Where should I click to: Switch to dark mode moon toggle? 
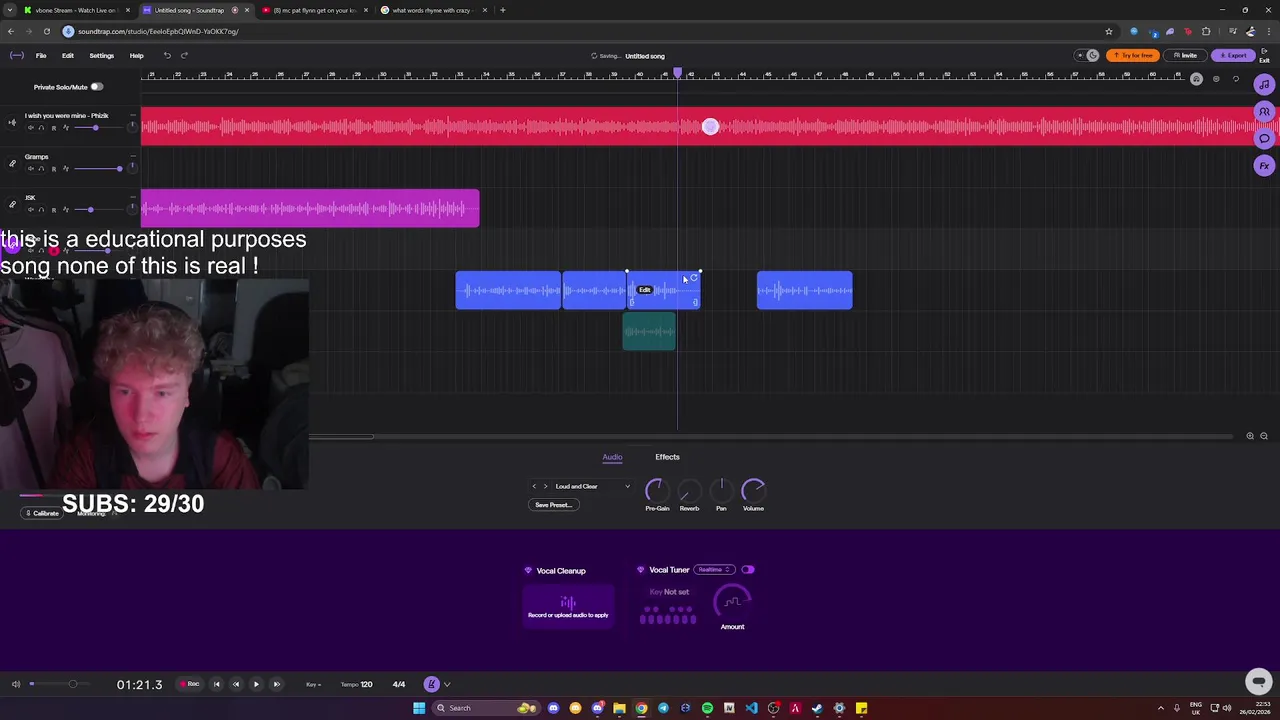1093,55
